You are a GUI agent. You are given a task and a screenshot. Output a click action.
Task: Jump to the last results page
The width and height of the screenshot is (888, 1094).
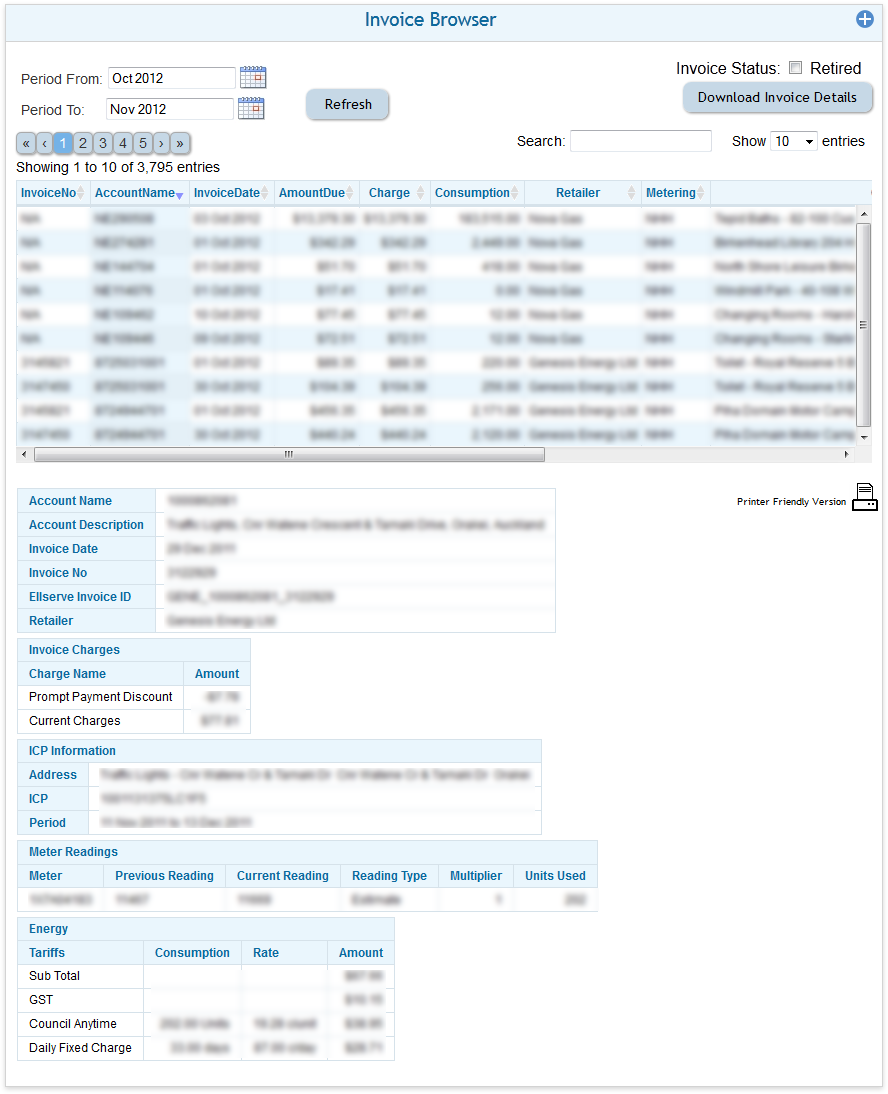click(180, 143)
